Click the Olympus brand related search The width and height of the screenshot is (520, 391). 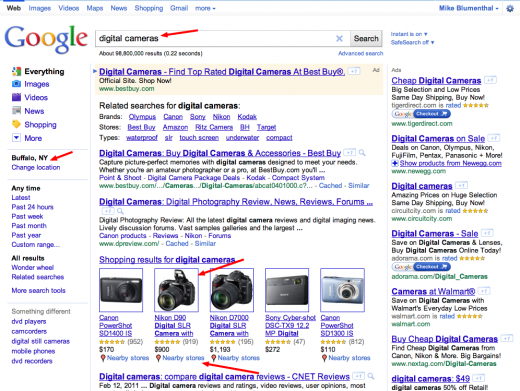pyautogui.click(x=142, y=117)
